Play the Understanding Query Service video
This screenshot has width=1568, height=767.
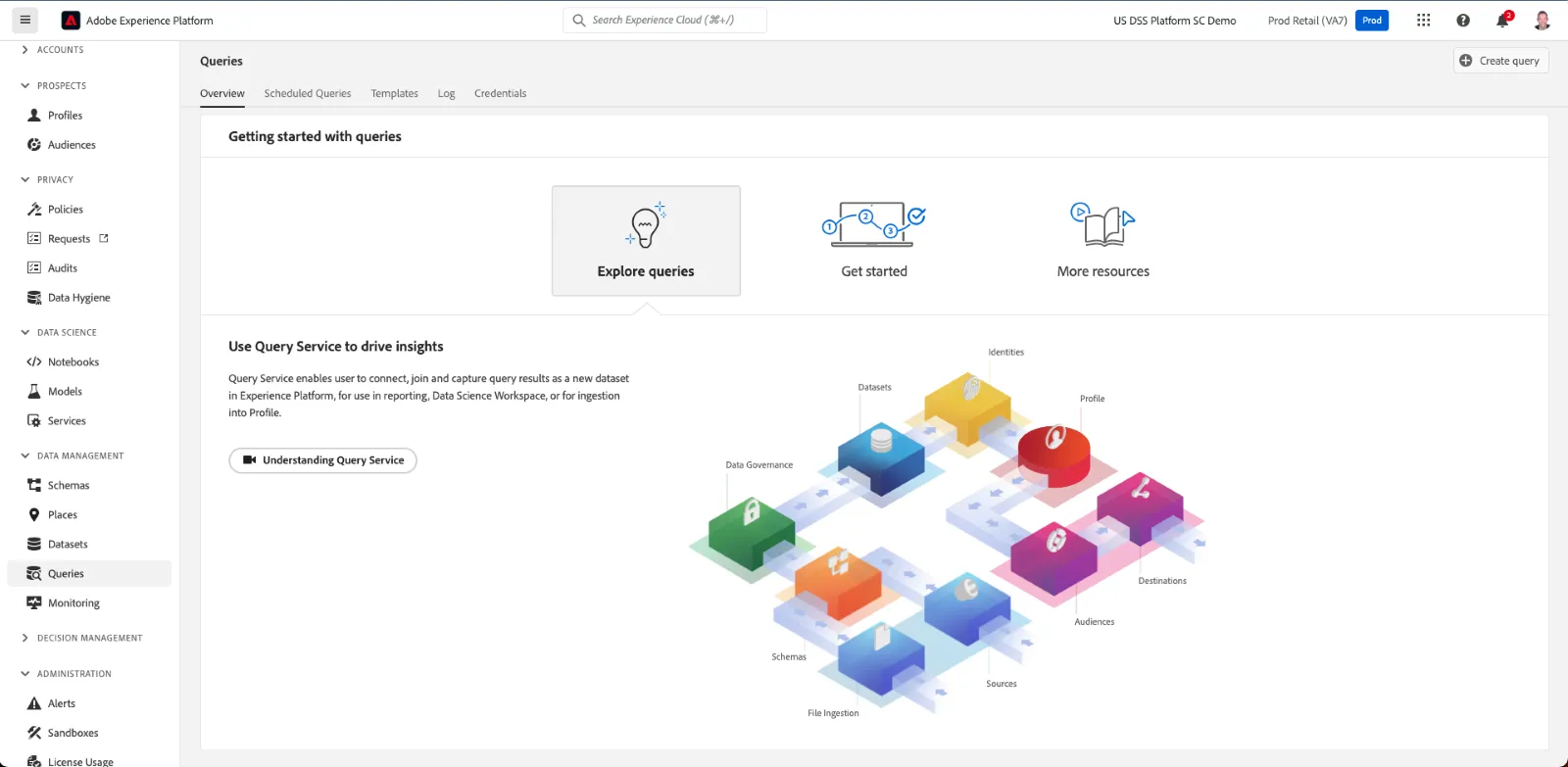322,460
